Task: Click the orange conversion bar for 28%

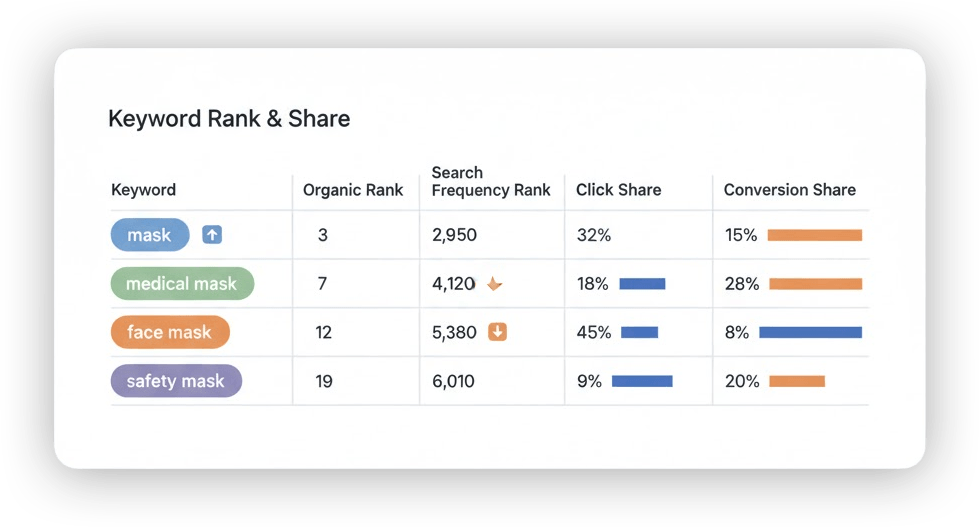Action: click(815, 284)
